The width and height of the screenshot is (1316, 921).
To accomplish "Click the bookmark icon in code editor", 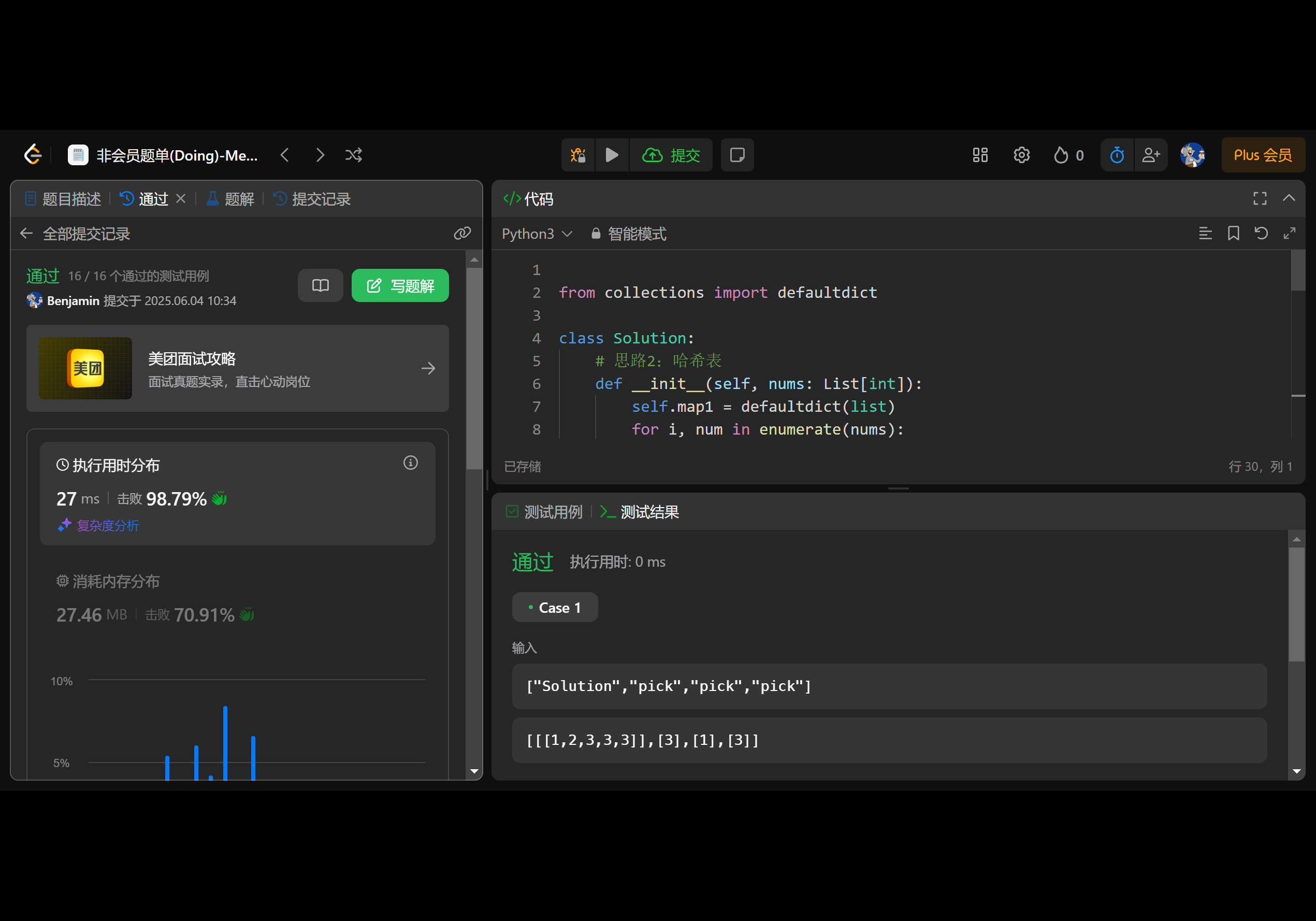I will click(x=1234, y=233).
